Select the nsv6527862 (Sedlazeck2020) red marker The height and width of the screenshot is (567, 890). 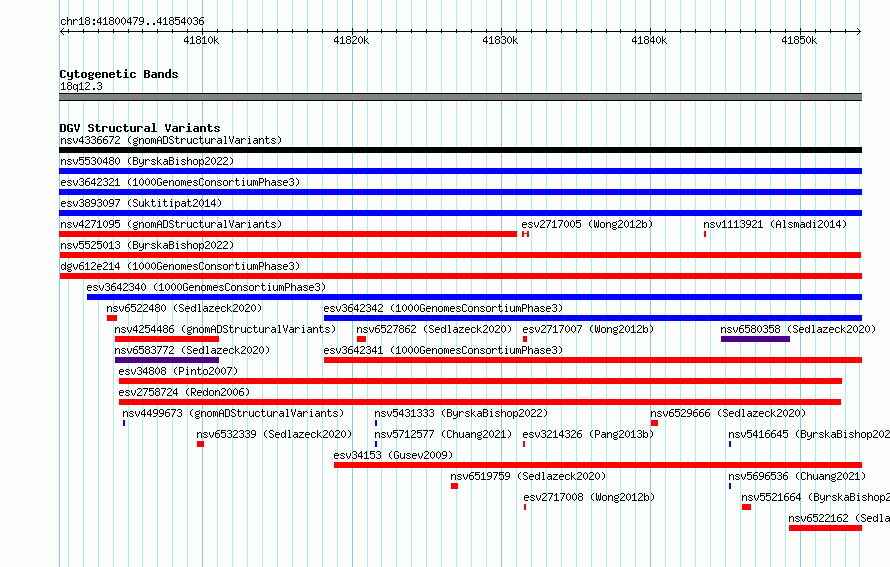click(x=362, y=339)
